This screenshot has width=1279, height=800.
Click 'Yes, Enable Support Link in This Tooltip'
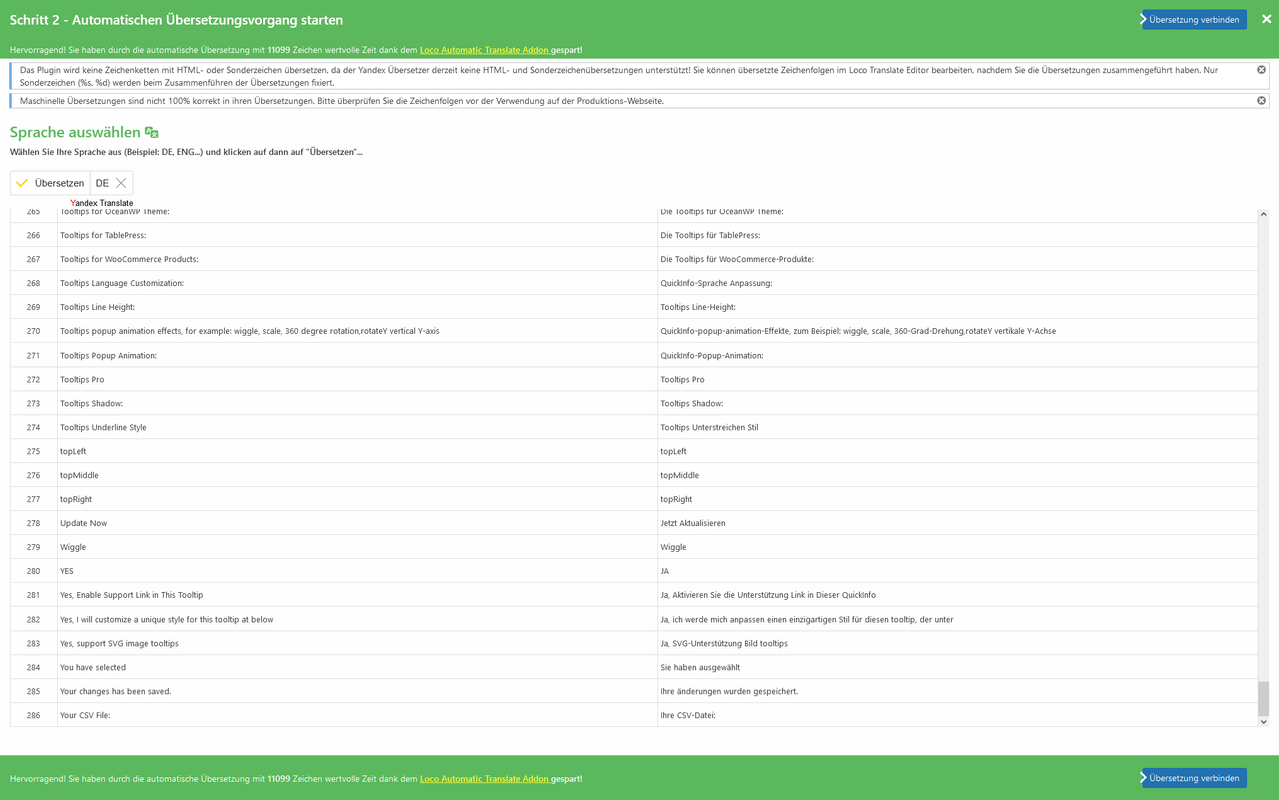(131, 595)
